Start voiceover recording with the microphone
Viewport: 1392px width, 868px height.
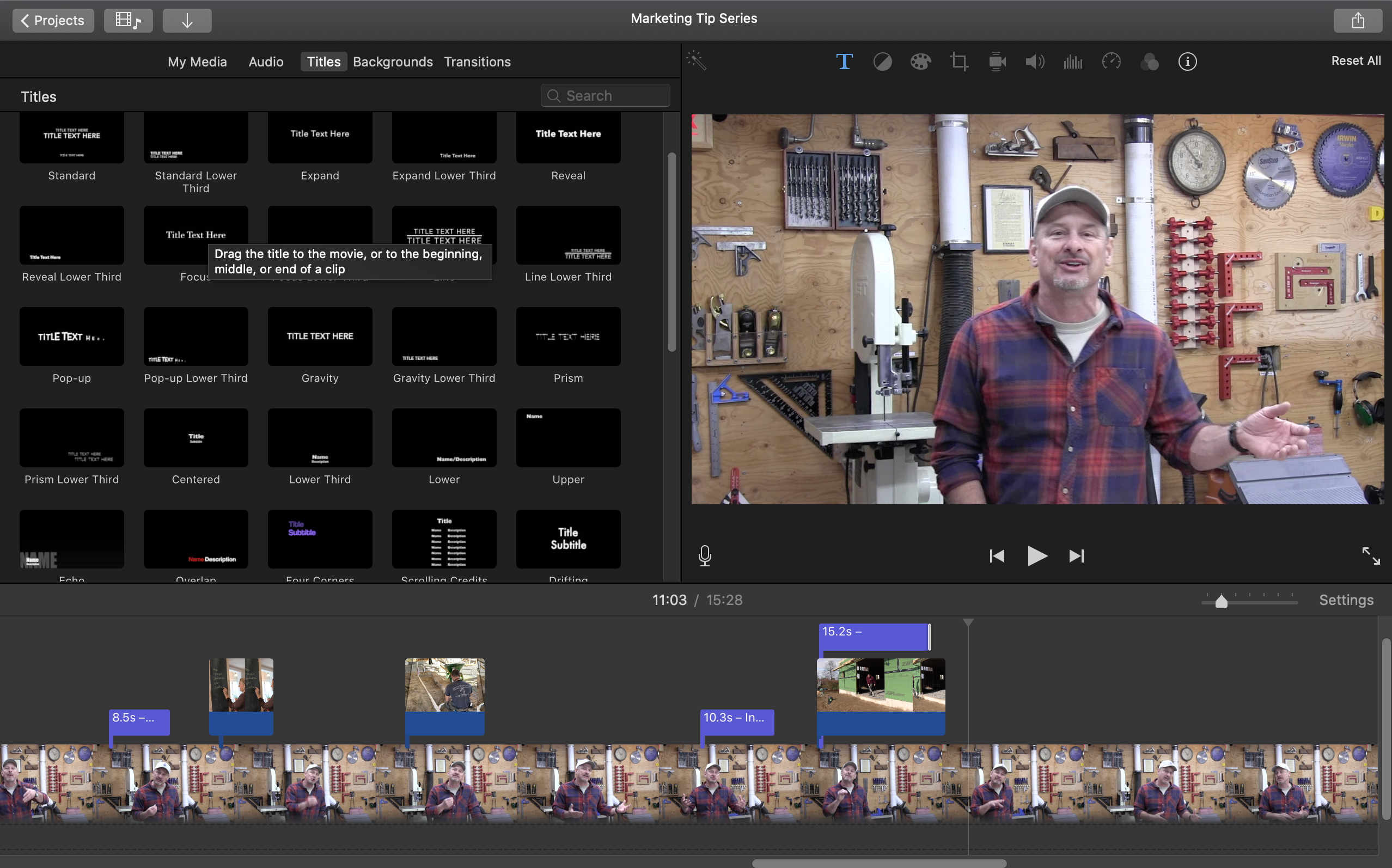tap(705, 555)
